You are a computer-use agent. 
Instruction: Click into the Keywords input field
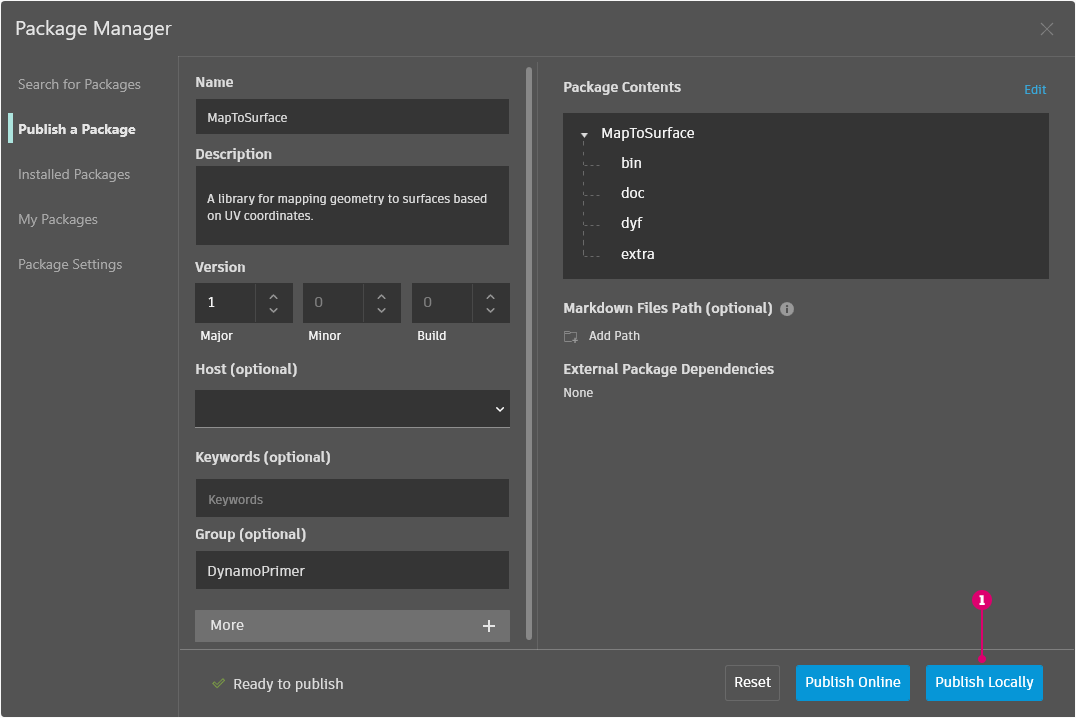point(352,499)
